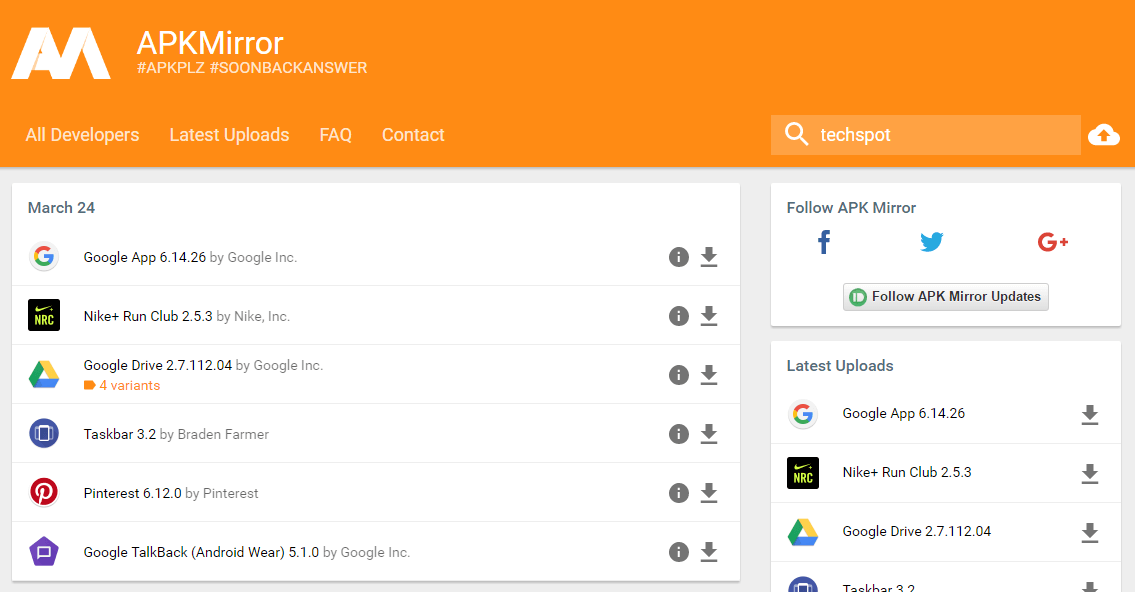Download Google Drive from the March 24 list
This screenshot has width=1135, height=592.
[x=709, y=375]
